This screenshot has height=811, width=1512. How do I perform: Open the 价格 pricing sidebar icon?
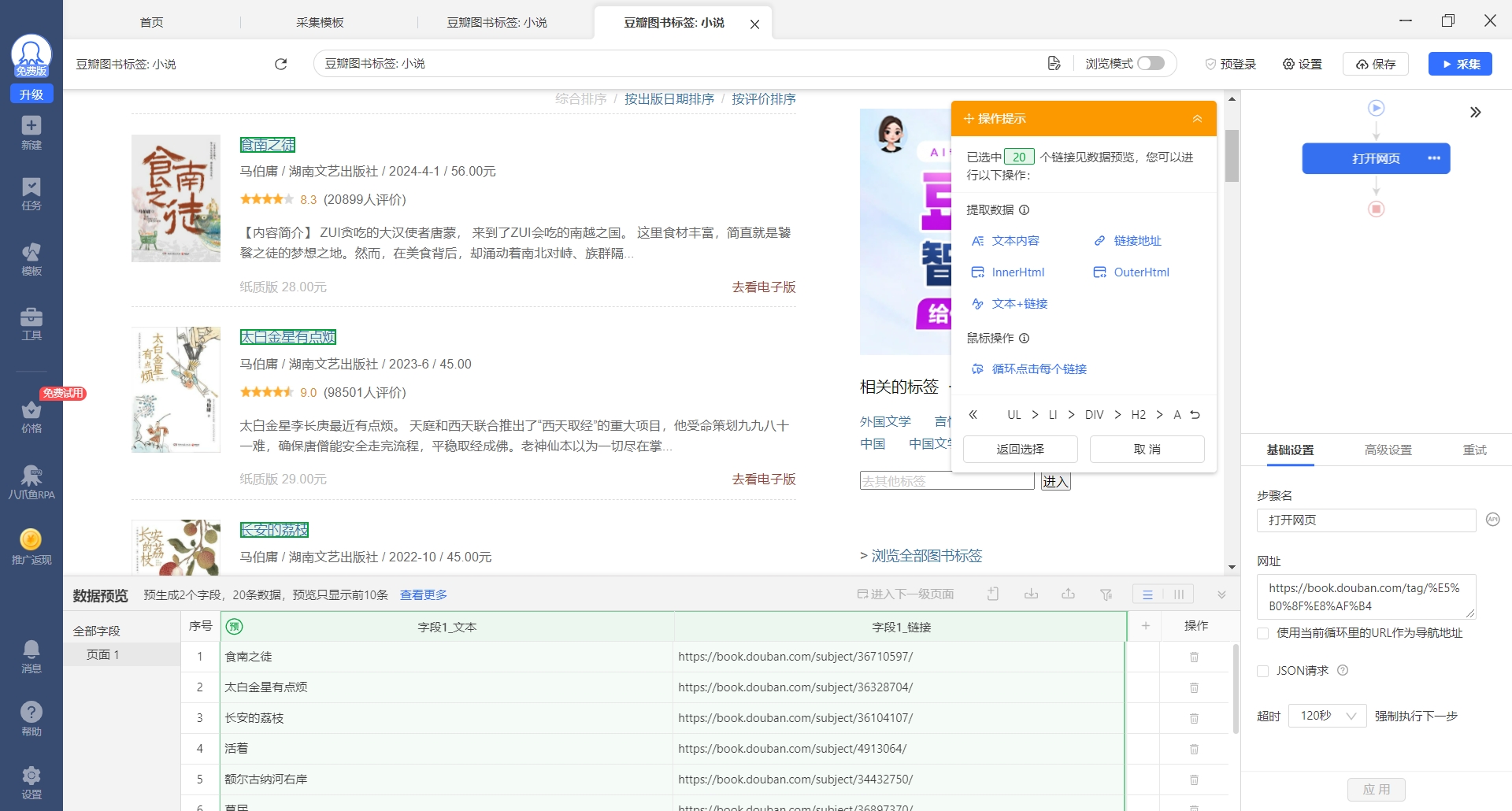click(x=31, y=417)
